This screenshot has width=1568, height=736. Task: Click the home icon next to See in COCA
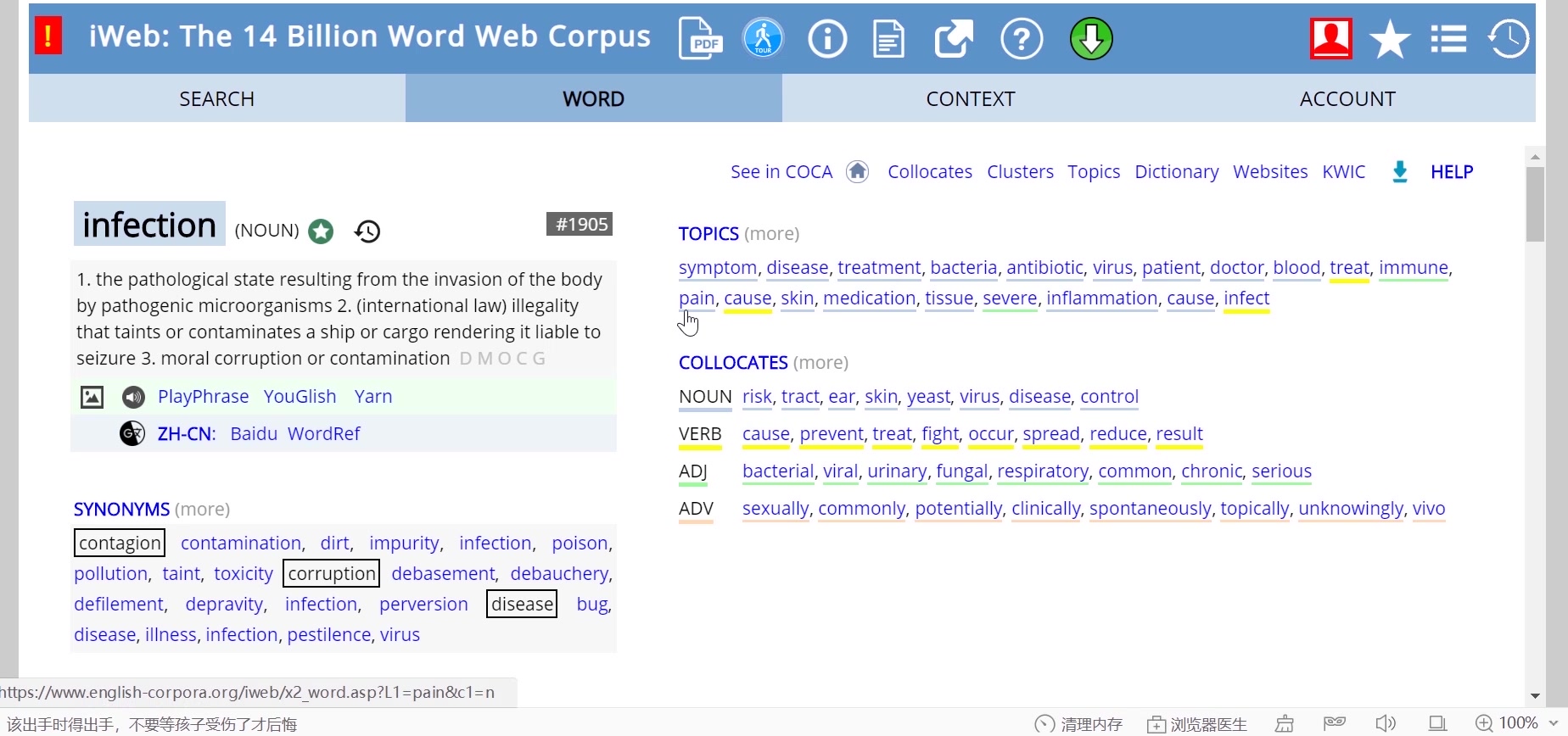coord(858,171)
